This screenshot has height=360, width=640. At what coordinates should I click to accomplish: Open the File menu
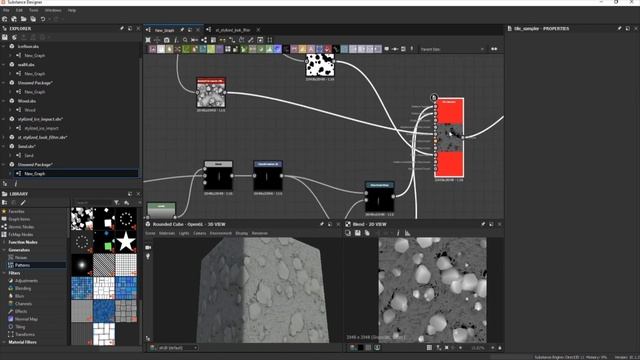(6, 10)
